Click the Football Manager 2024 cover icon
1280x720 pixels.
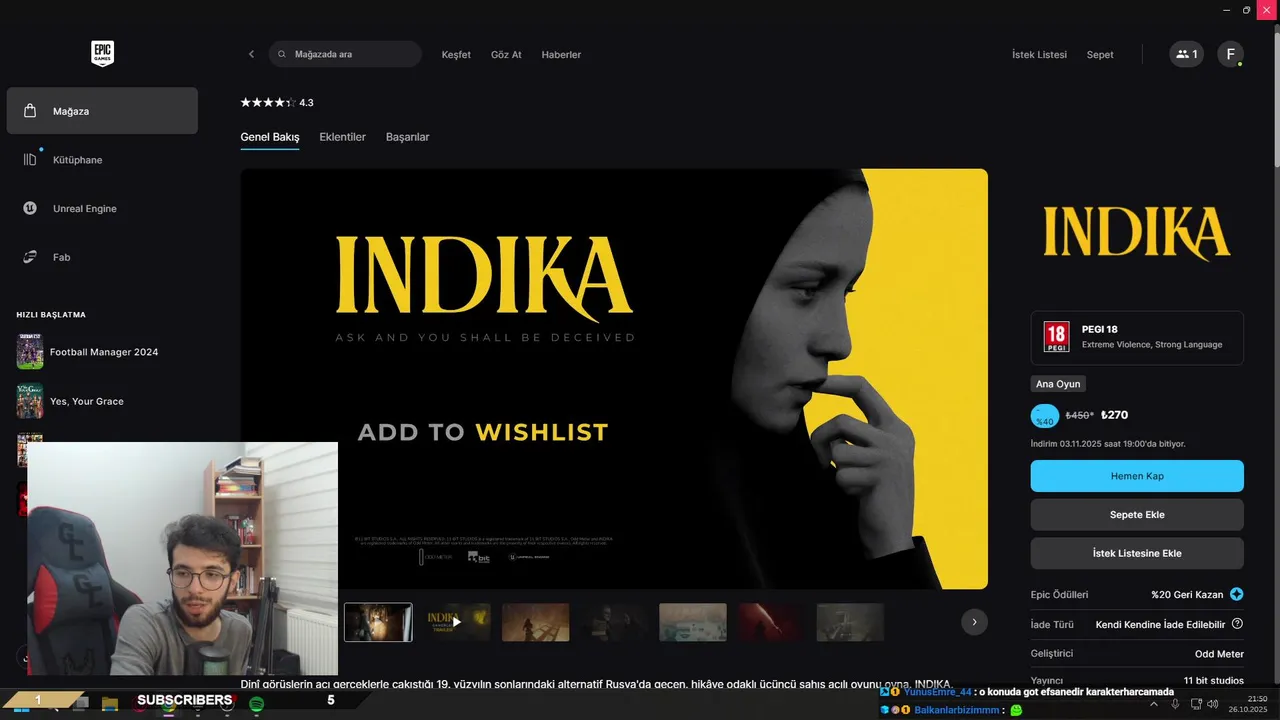click(30, 352)
